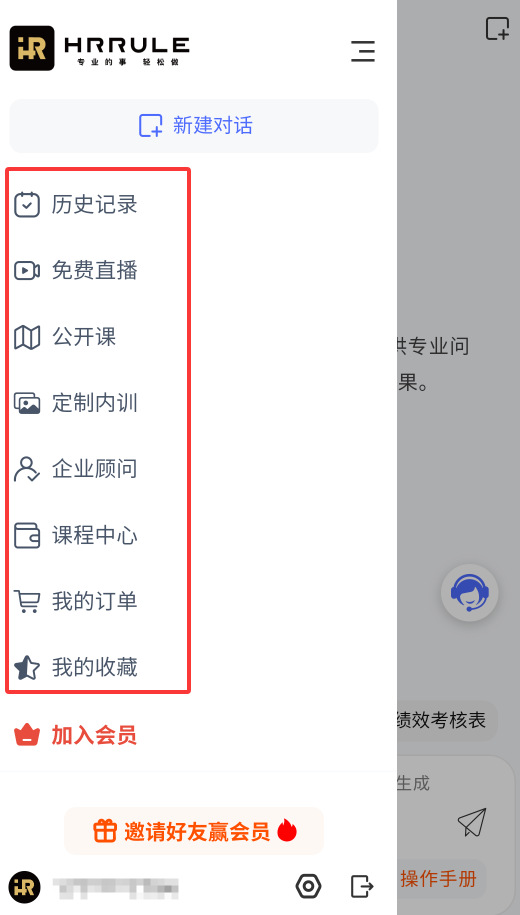The height and width of the screenshot is (915, 520).
Task: Click the paper plane send icon
Action: (472, 822)
